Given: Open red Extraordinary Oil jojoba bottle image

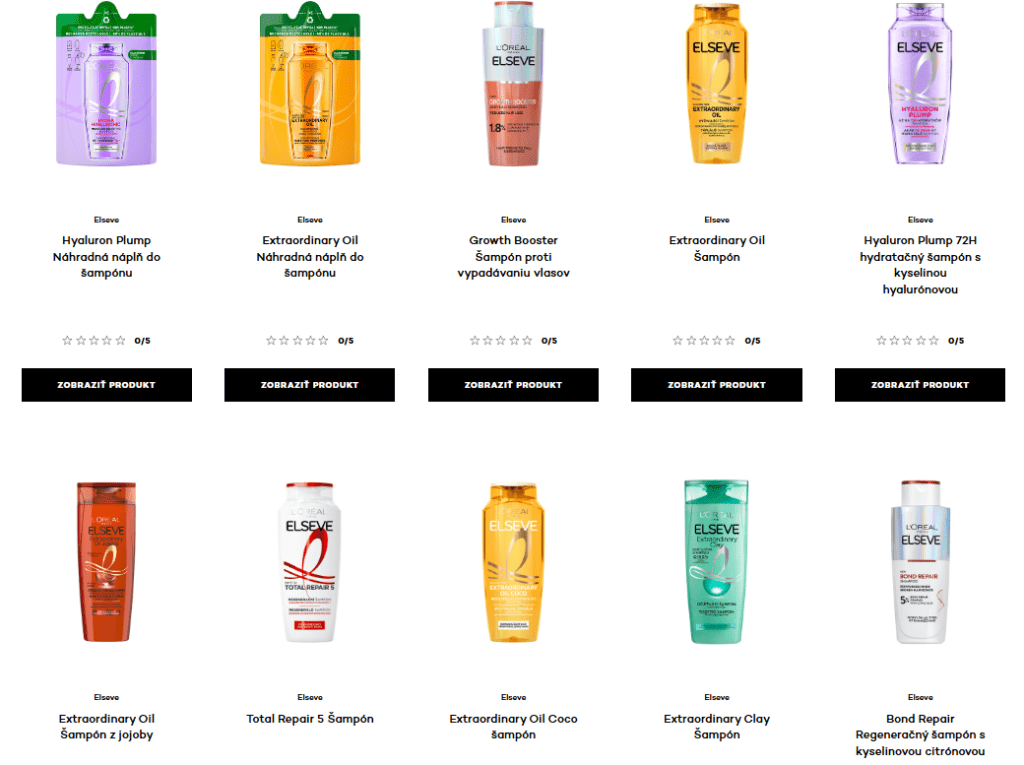Looking at the screenshot, I should click(106, 562).
